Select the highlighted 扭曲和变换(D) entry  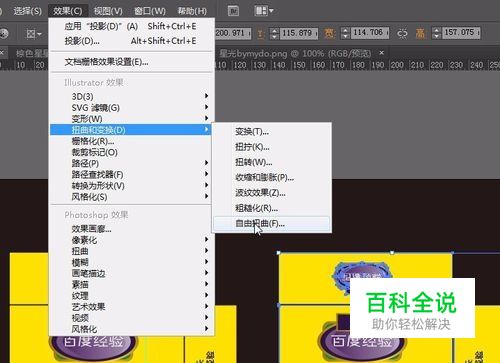tap(131, 129)
